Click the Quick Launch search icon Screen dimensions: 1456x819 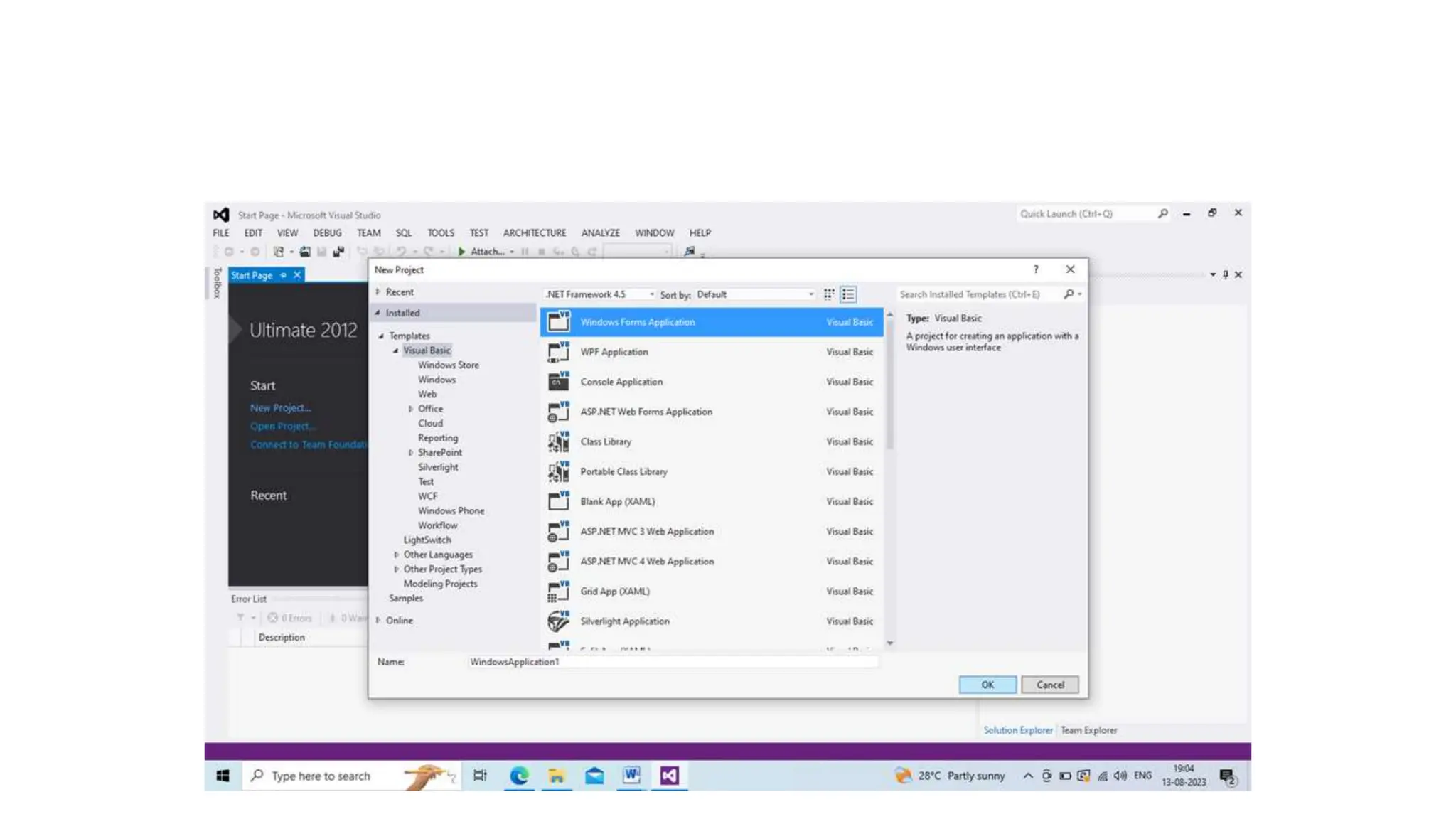tap(1163, 213)
